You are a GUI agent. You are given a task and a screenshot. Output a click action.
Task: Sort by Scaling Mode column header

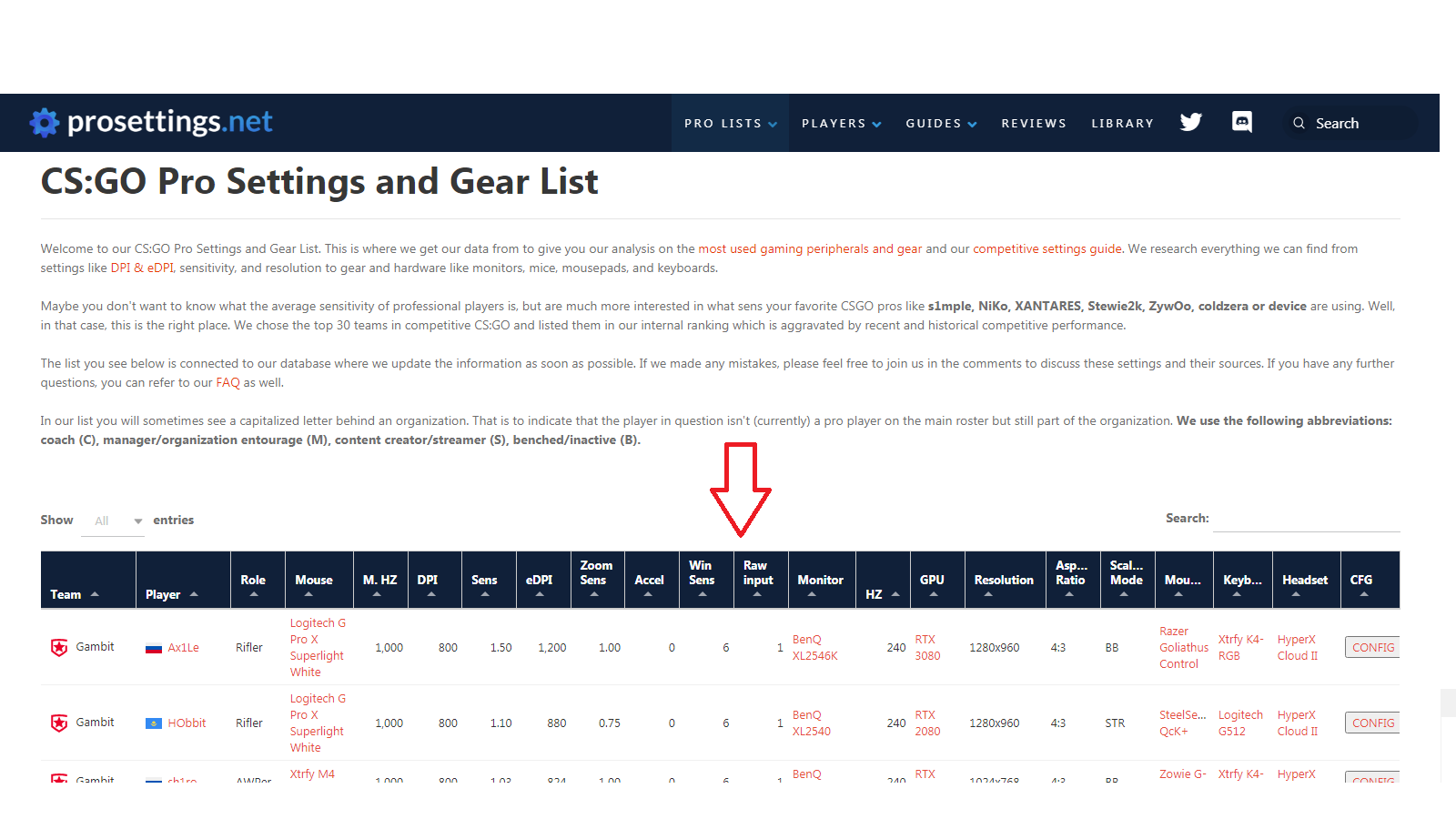click(1127, 580)
